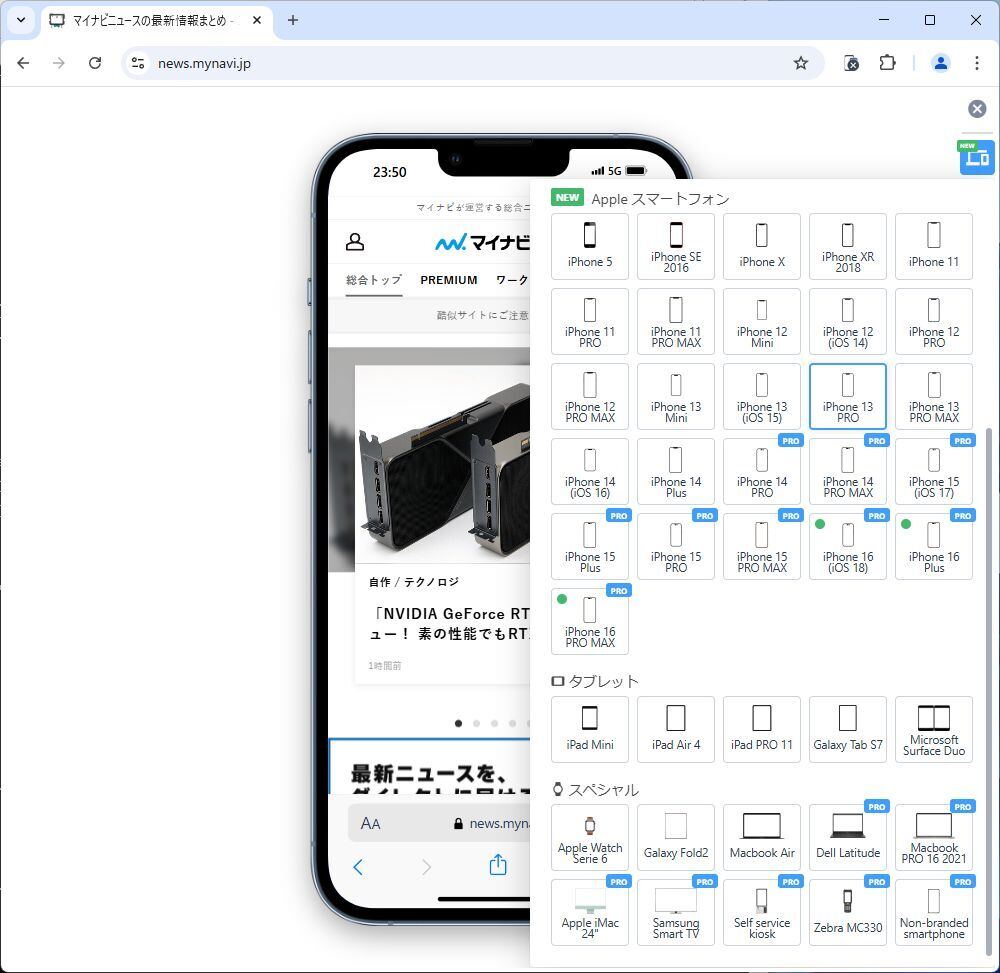Tap the Safari share icon in simulator
The image size is (1000, 973).
click(x=497, y=865)
